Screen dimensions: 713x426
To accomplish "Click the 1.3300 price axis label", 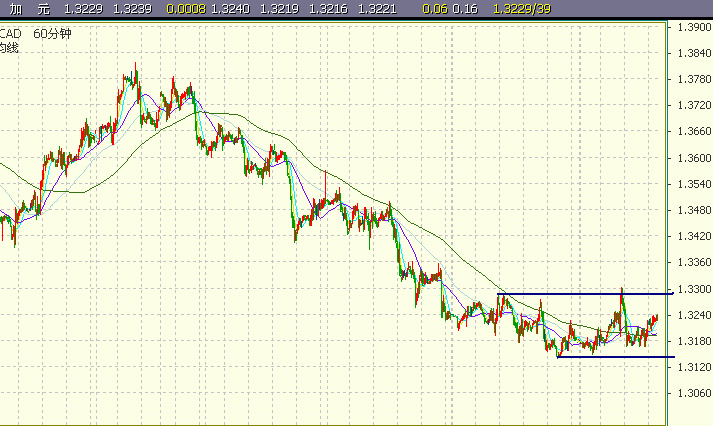I will 694,289.
